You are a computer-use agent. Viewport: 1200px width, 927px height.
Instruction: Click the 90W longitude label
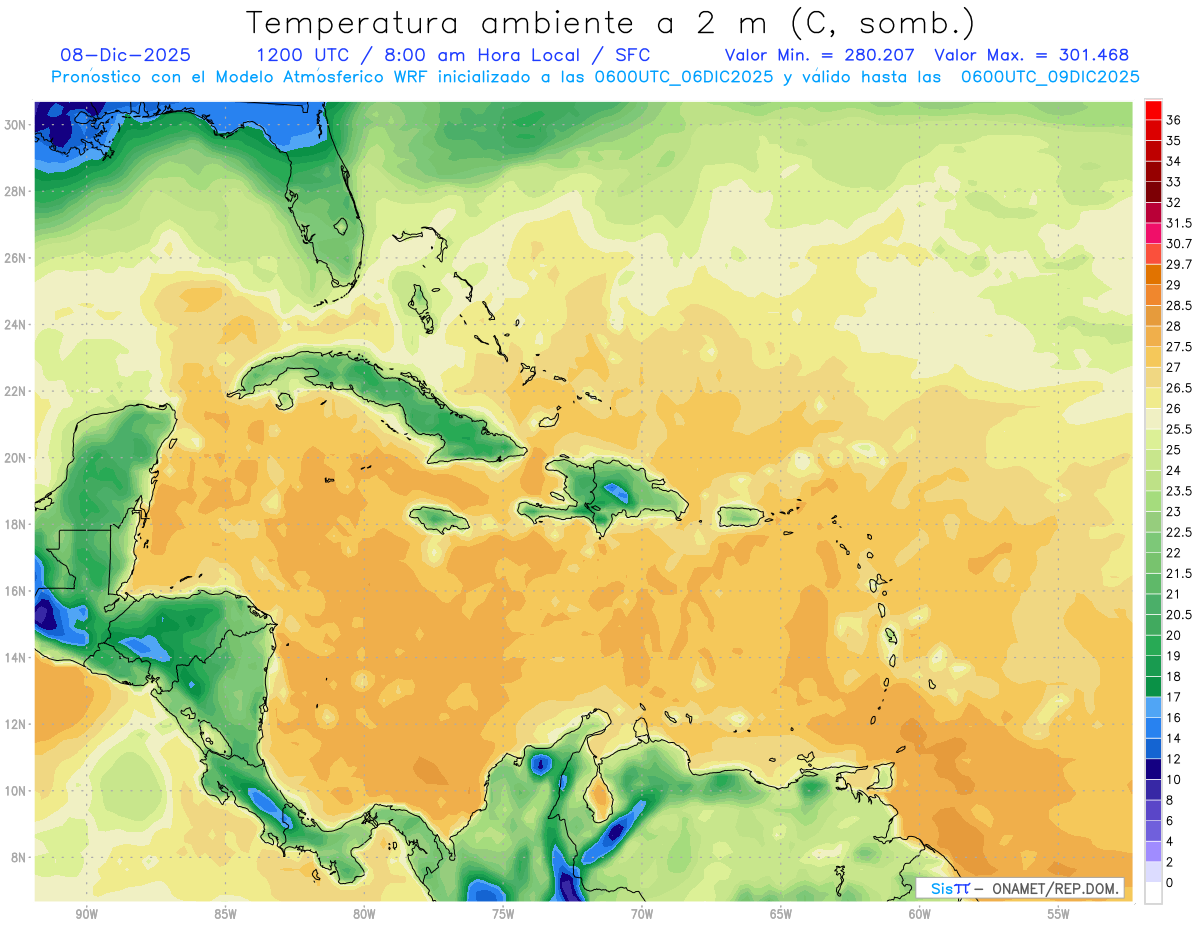[86, 914]
